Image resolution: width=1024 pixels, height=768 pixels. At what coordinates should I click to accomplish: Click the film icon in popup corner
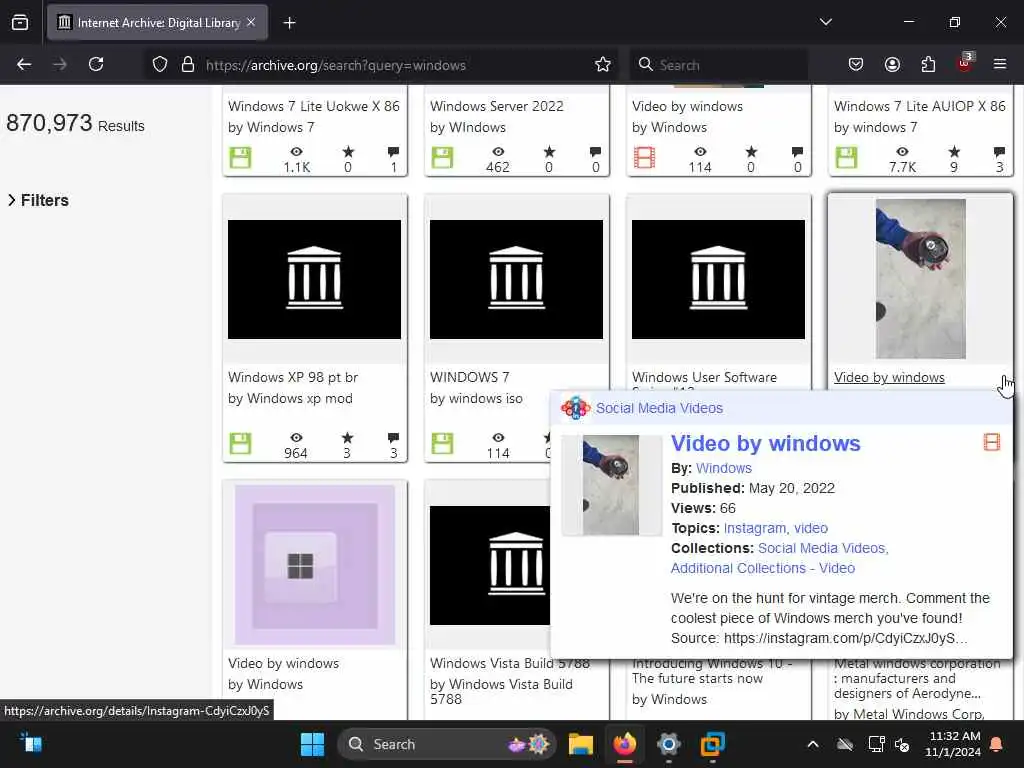coord(991,442)
